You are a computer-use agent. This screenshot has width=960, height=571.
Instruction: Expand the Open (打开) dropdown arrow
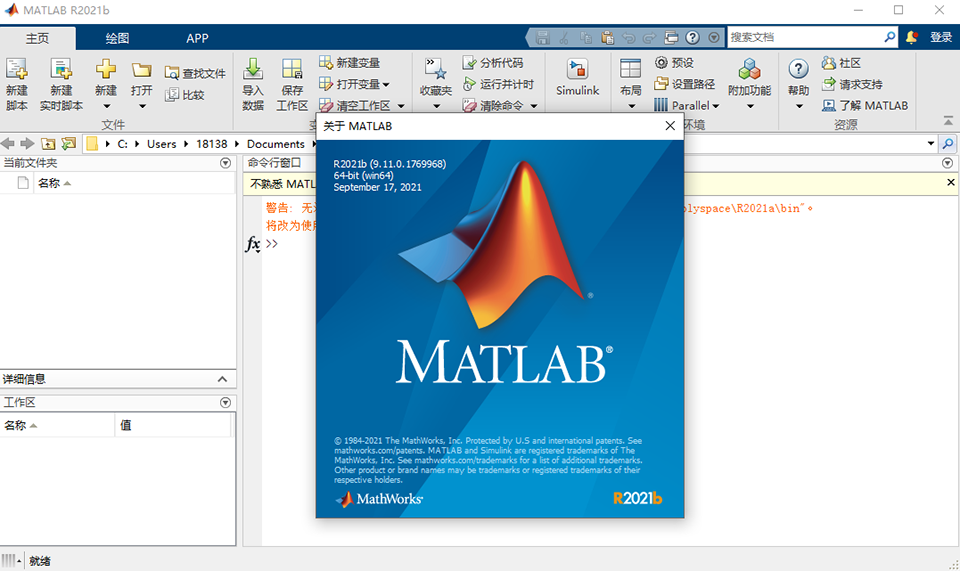click(142, 106)
